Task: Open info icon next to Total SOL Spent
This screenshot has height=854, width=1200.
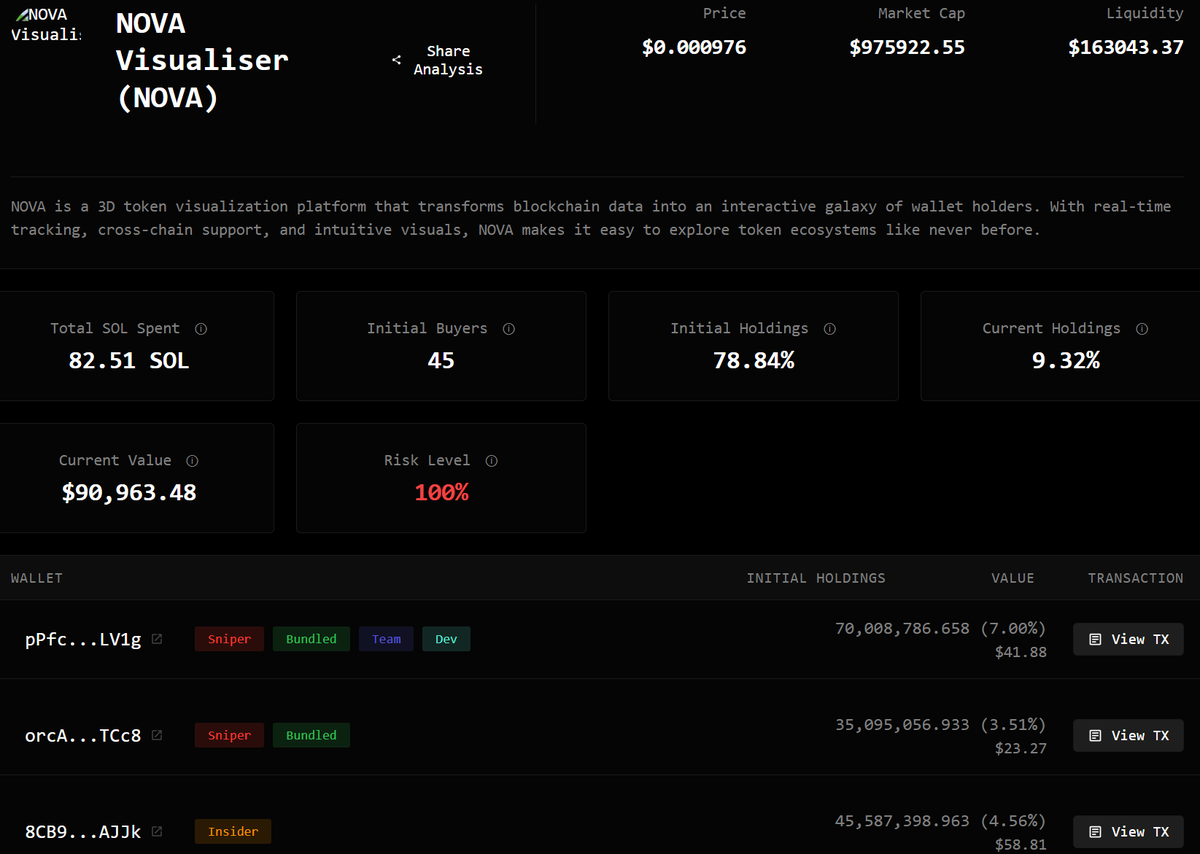Action: click(201, 329)
